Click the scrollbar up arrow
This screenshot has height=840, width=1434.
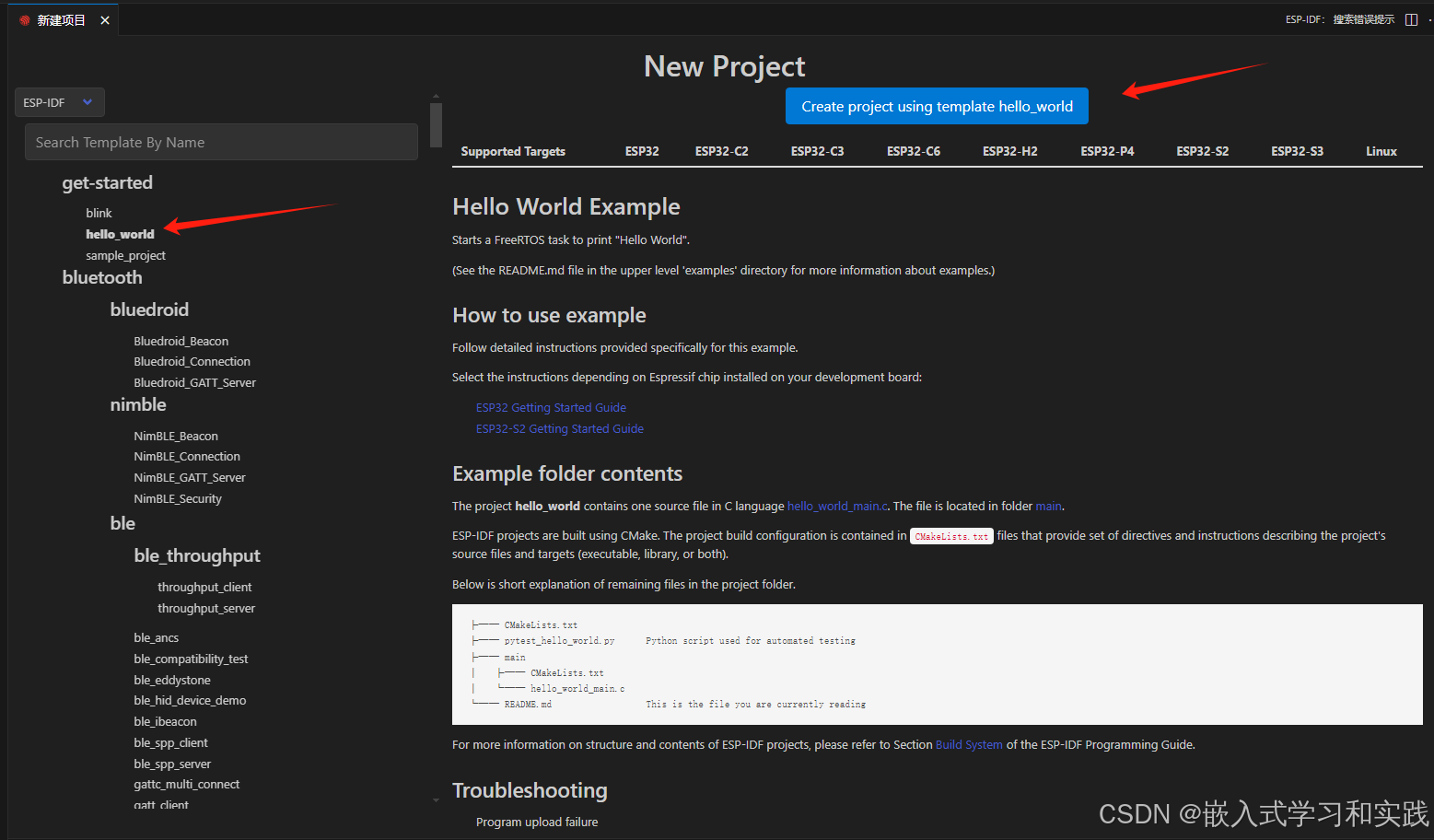[x=436, y=96]
